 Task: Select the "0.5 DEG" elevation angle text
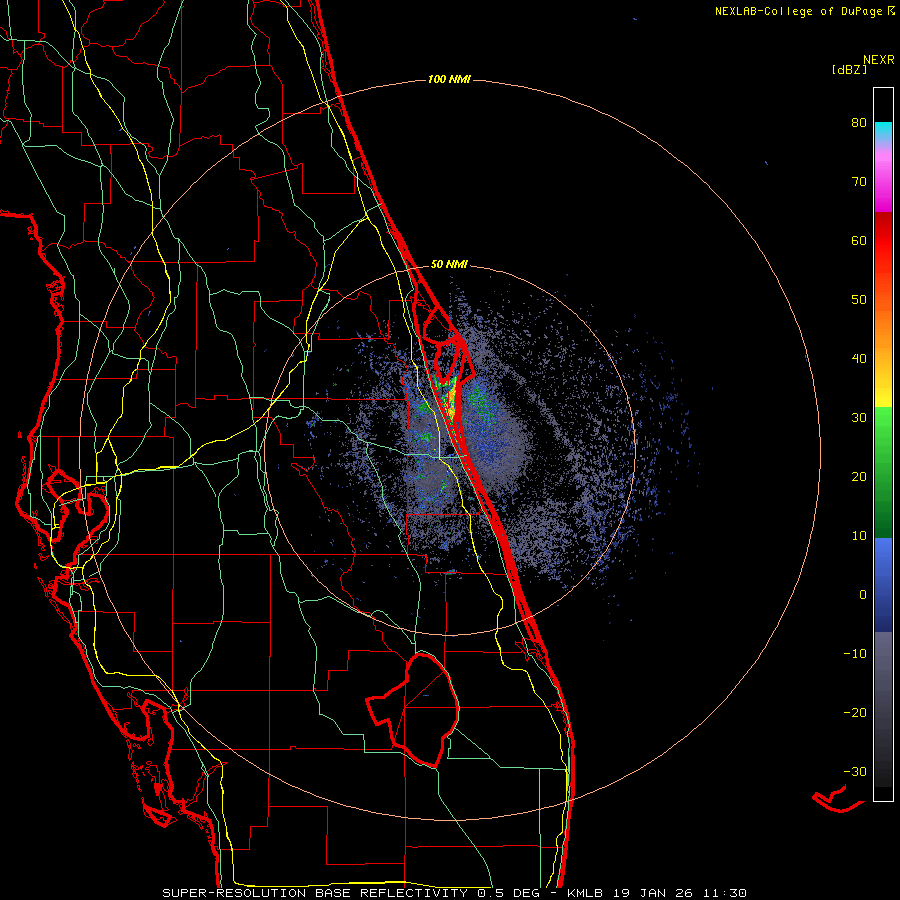pos(509,893)
